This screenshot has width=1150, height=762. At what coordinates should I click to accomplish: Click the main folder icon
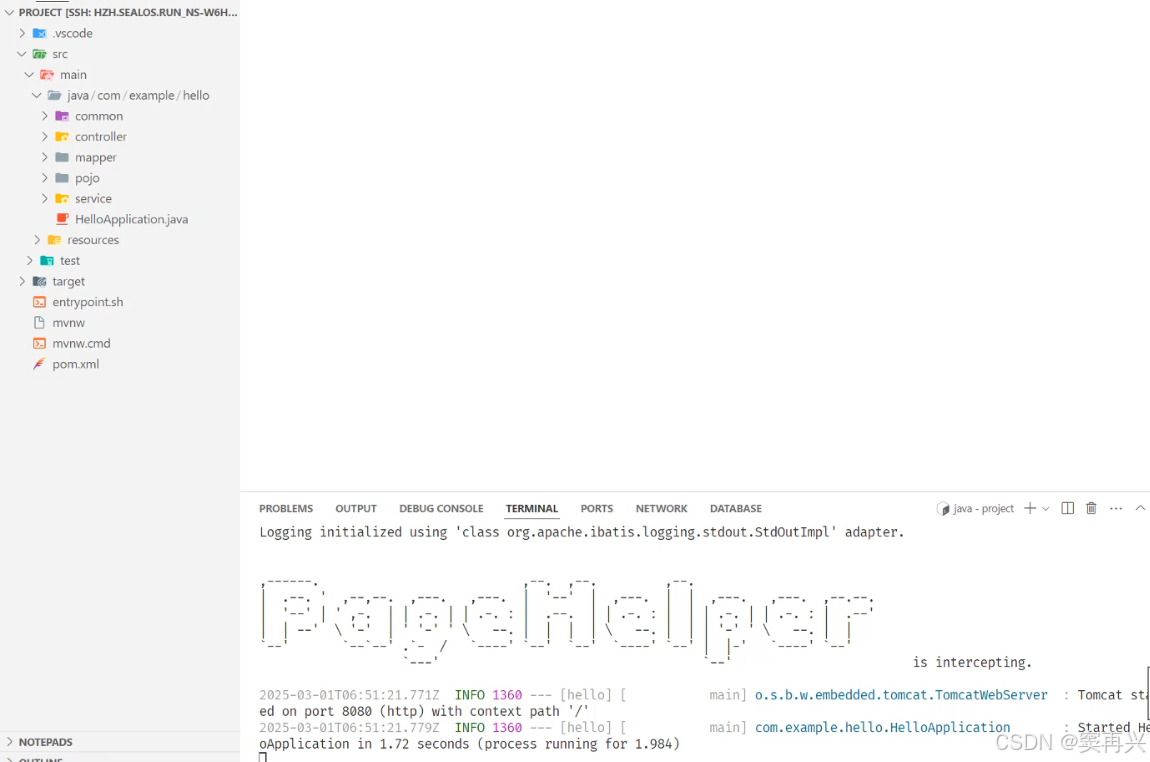click(47, 74)
